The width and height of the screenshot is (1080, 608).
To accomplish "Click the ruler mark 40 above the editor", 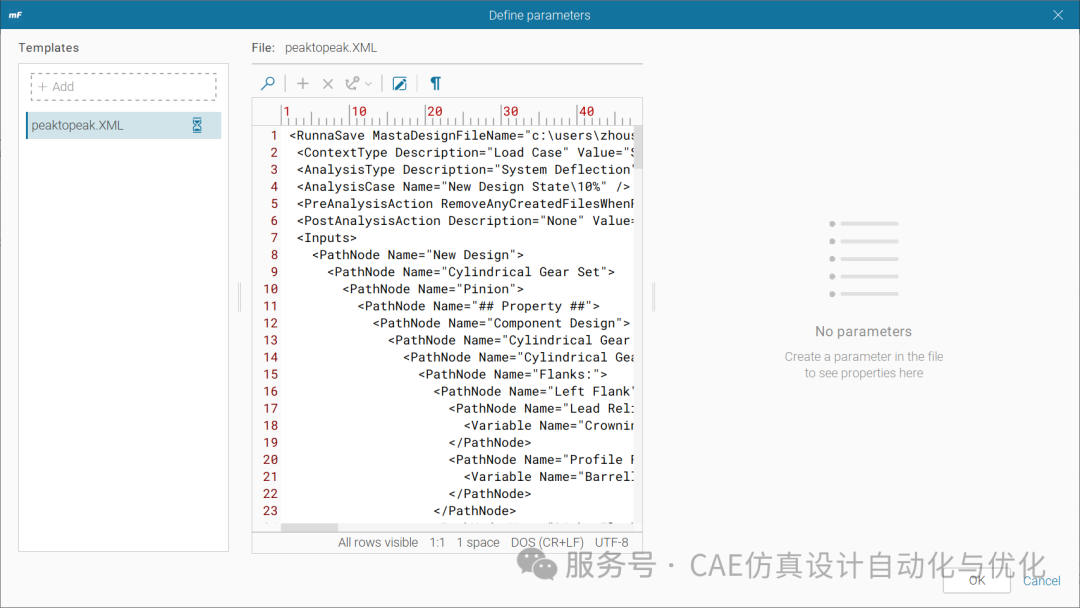I will click(585, 112).
